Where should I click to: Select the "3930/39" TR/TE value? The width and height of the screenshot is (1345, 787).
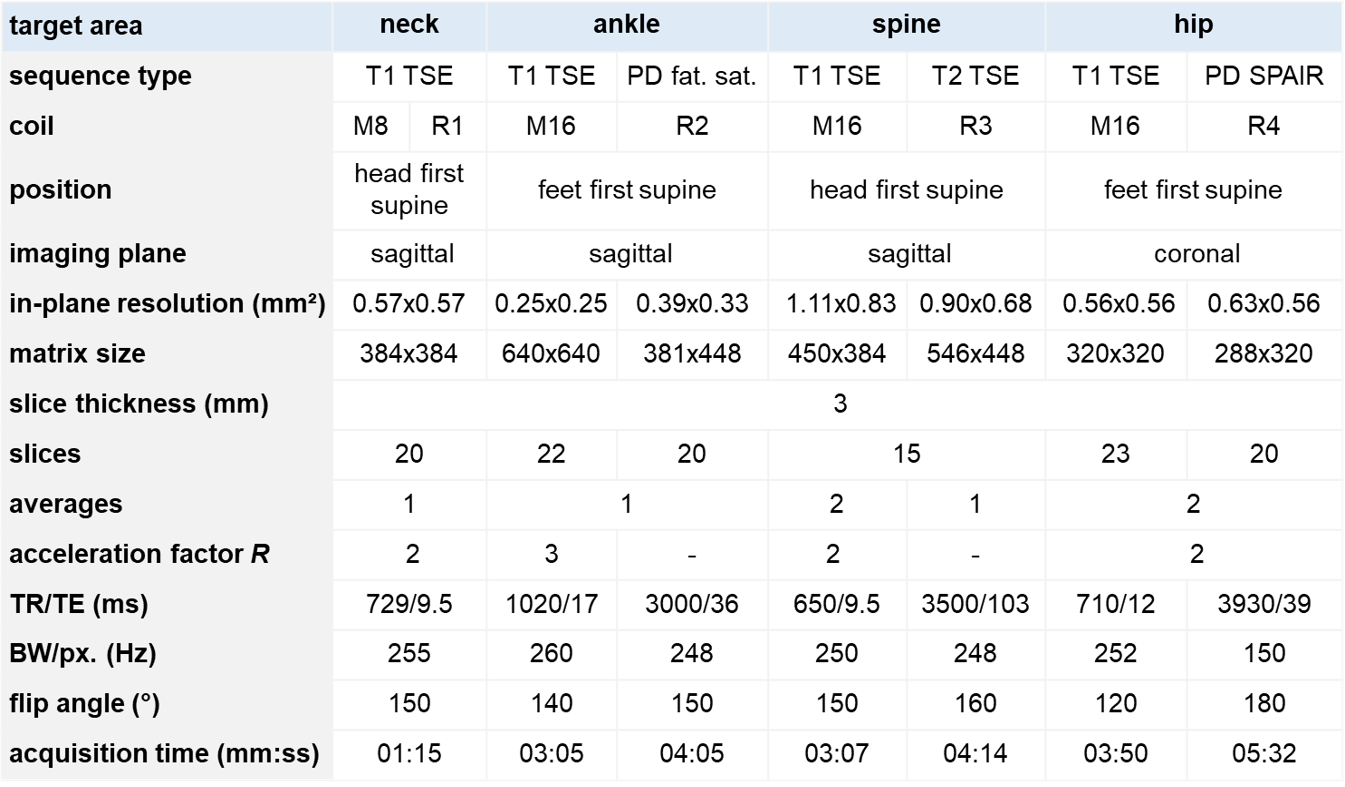click(x=1264, y=604)
